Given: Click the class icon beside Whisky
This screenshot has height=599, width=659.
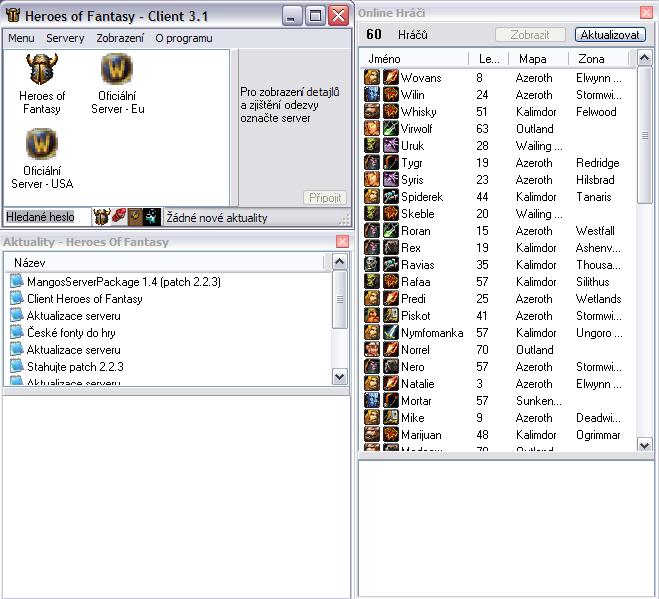Looking at the screenshot, I should [391, 111].
